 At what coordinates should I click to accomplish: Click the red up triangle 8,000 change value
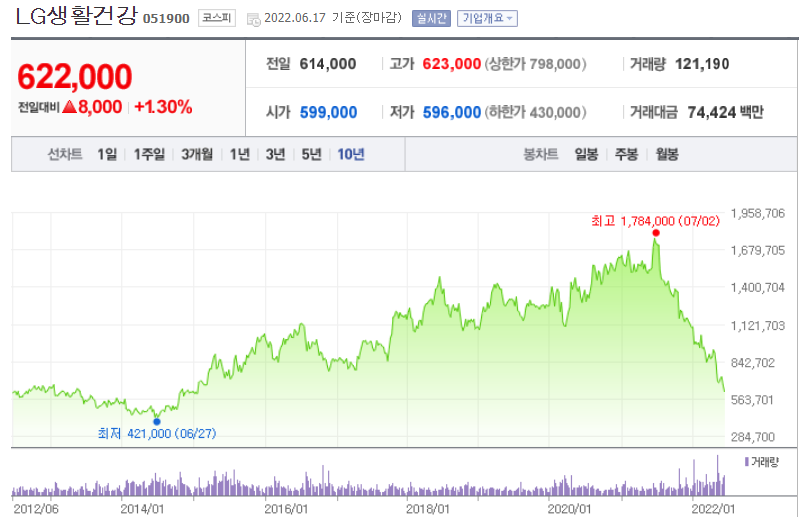[x=92, y=107]
